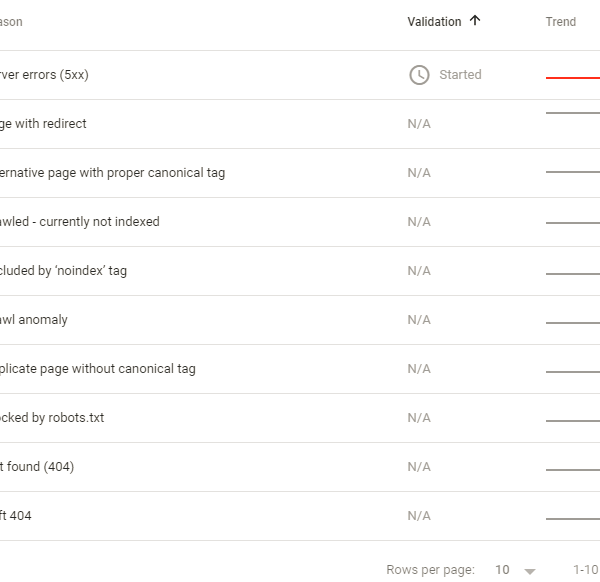This screenshot has height=582, width=600.
Task: Select the Soft 404 row
Action: coord(300,516)
